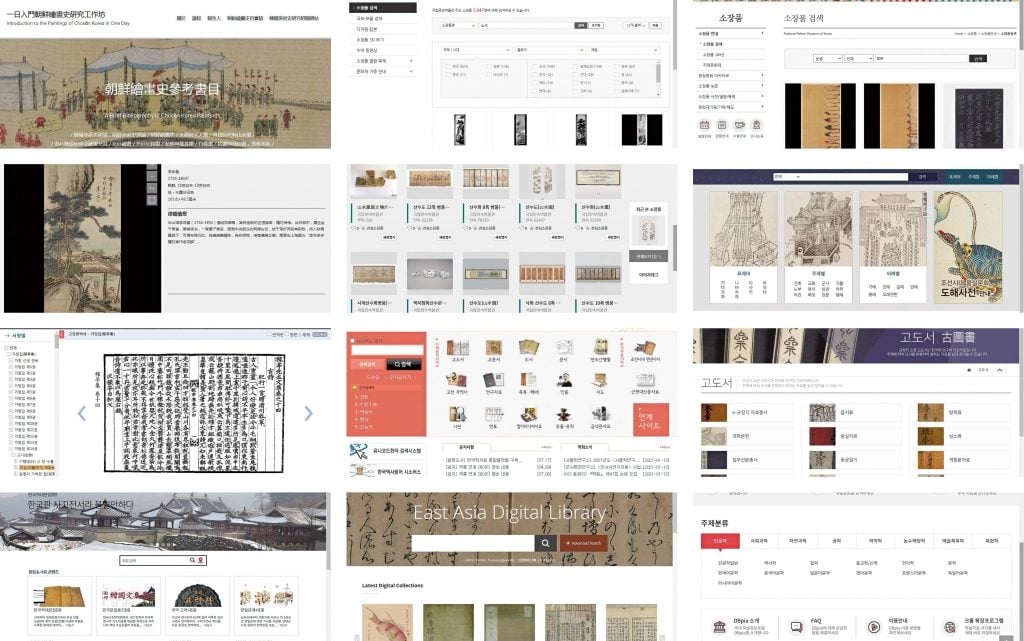The width and height of the screenshot is (1024, 641).
Task: Open the 고문서 category icon
Action: tap(494, 348)
